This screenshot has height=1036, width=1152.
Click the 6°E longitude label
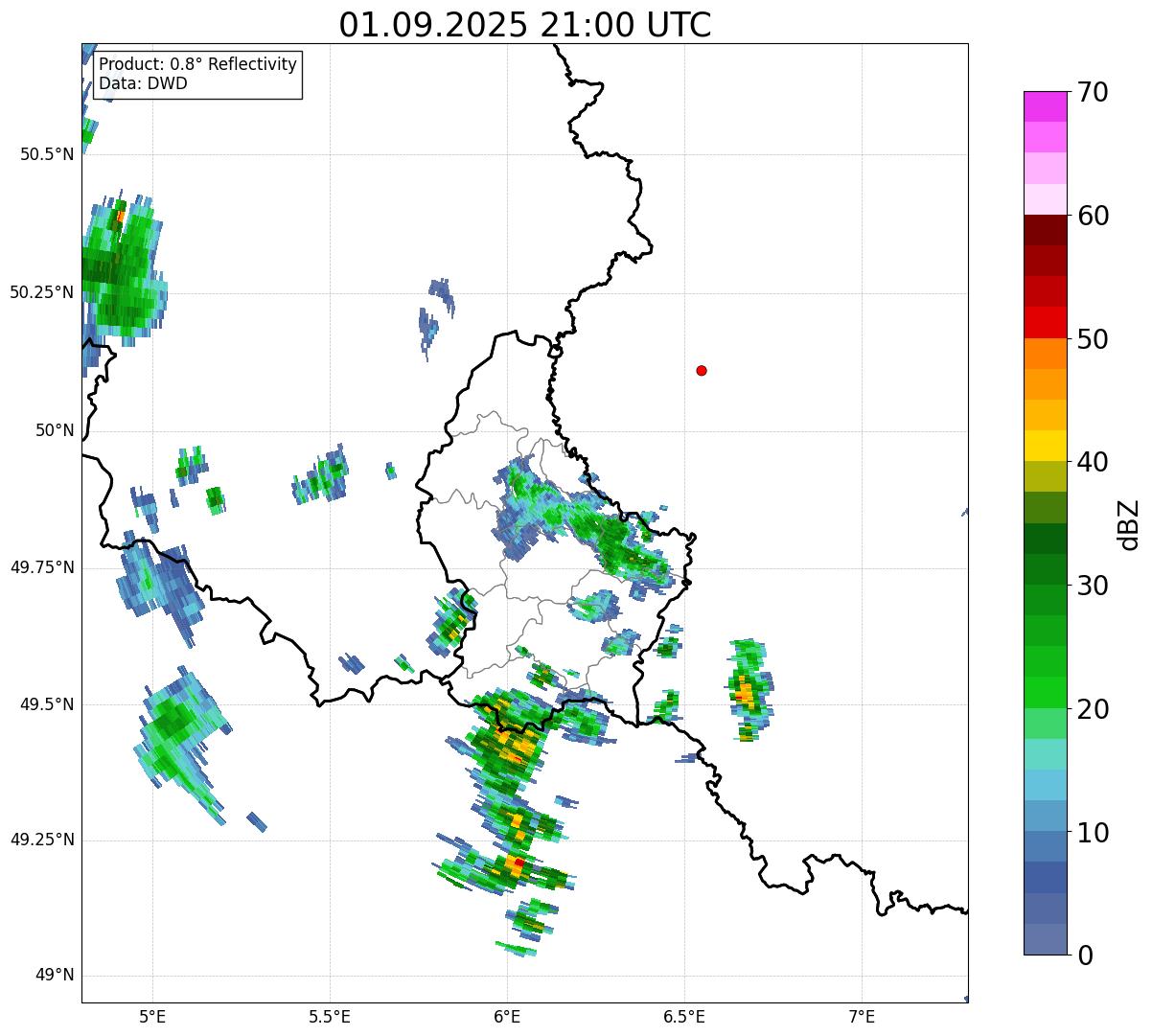pyautogui.click(x=507, y=1016)
